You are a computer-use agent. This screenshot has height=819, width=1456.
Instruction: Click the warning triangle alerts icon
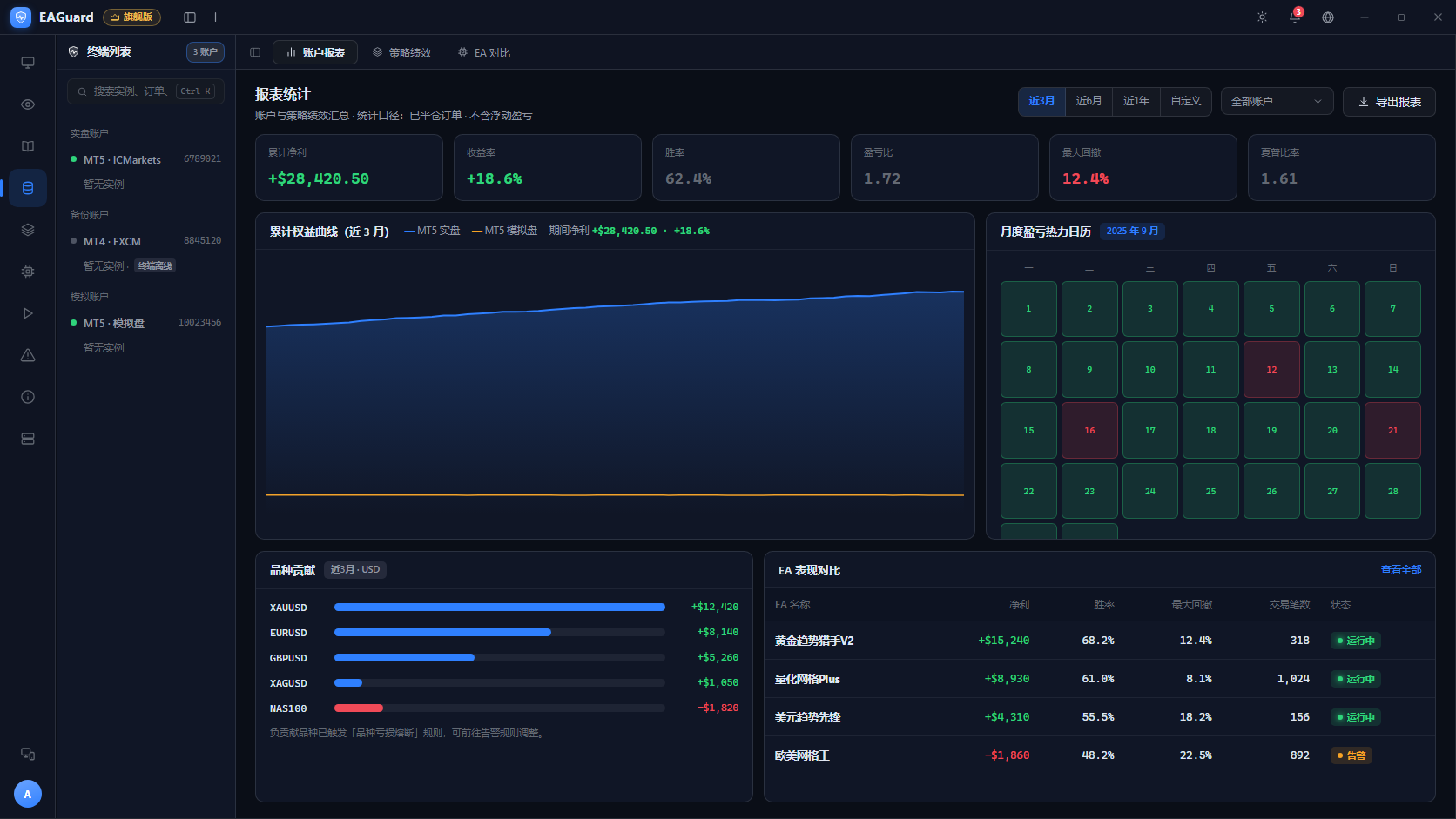(x=28, y=355)
